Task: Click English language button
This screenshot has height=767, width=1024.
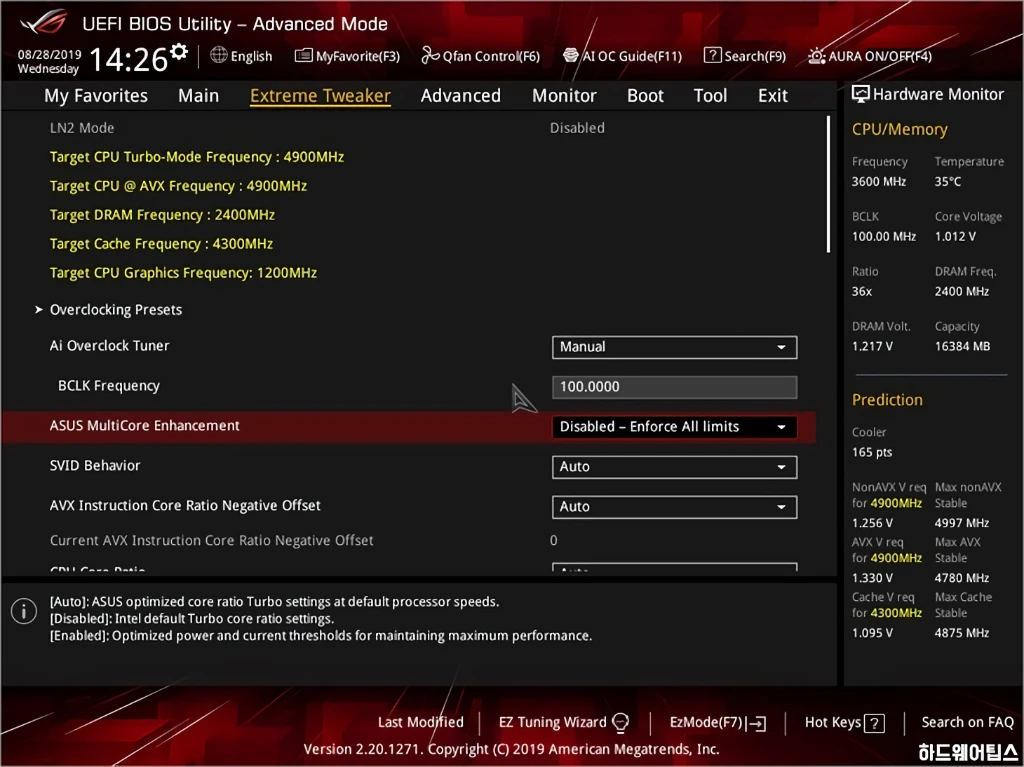Action: click(x=241, y=56)
